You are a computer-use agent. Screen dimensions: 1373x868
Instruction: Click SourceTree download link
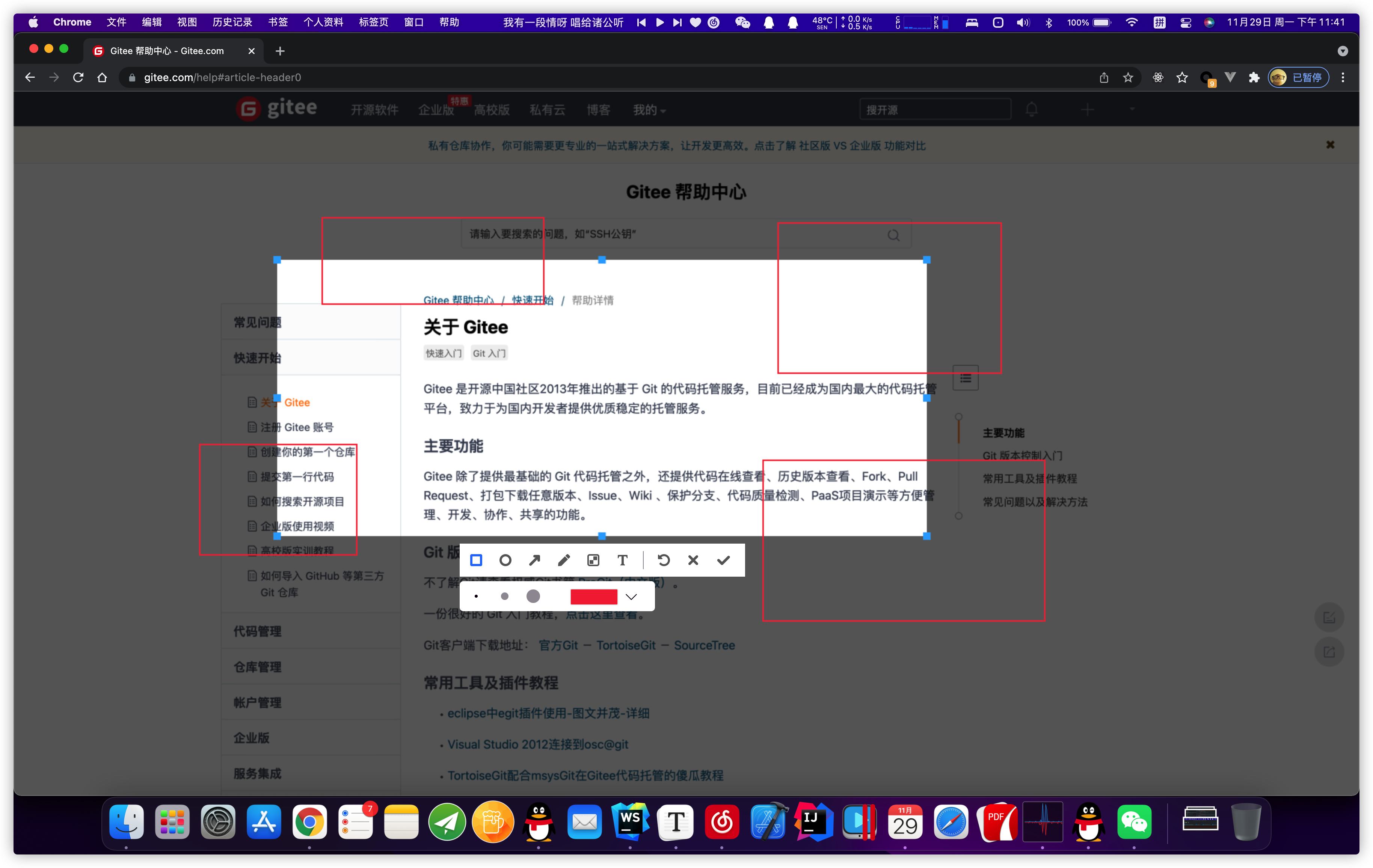click(704, 645)
